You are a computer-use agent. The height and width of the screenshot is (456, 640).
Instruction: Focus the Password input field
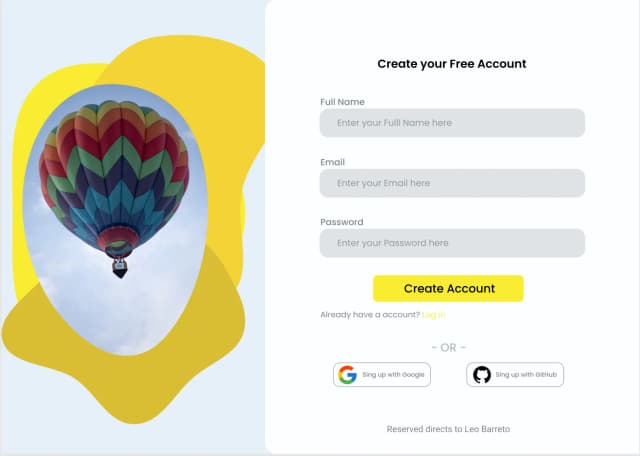[x=452, y=243]
